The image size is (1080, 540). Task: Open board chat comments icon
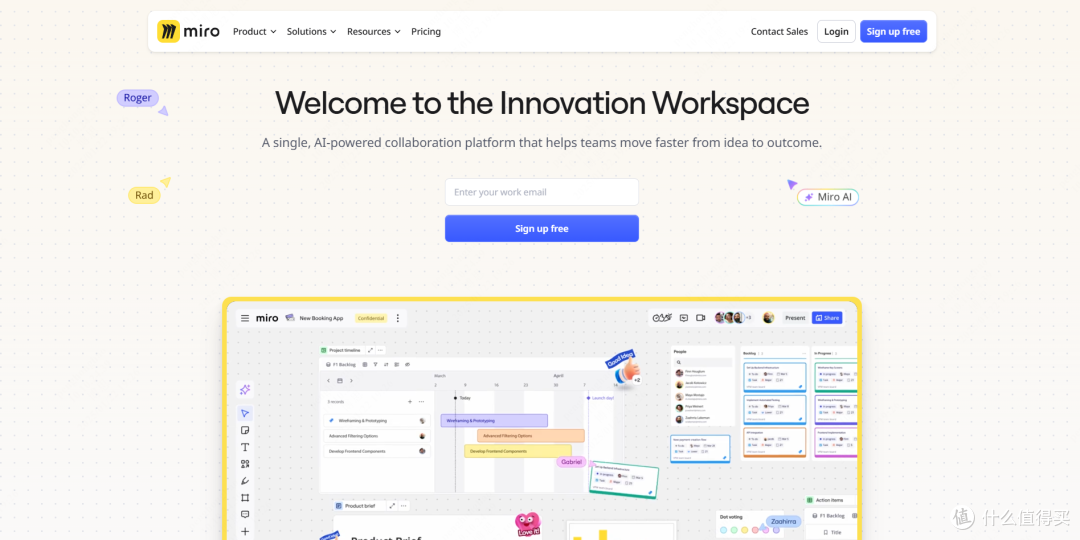click(x=684, y=318)
